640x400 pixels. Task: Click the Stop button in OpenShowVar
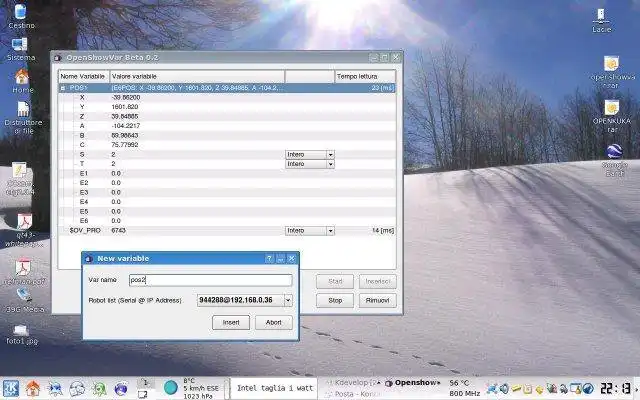click(335, 300)
